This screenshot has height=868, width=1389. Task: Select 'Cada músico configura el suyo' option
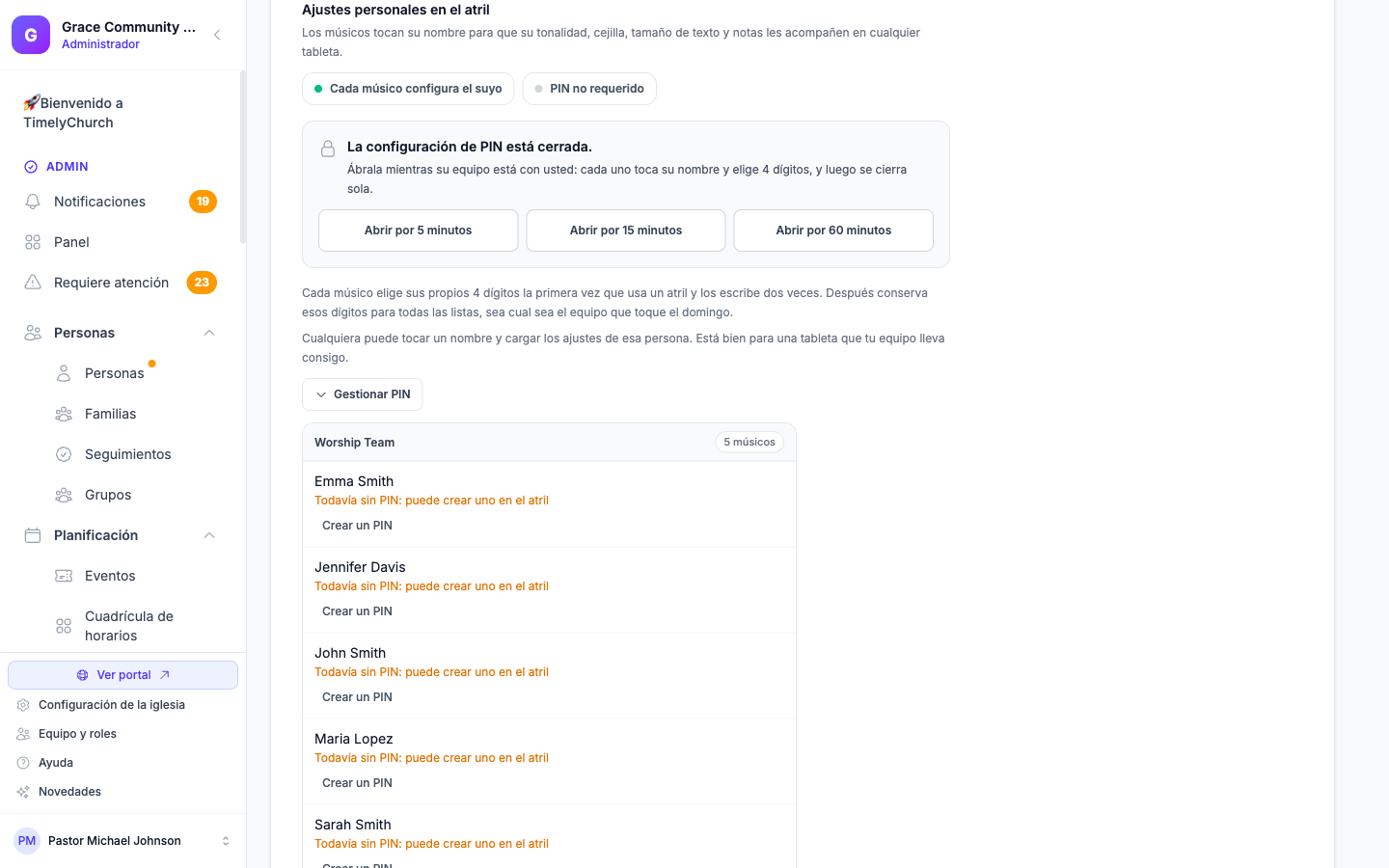pyautogui.click(x=408, y=89)
